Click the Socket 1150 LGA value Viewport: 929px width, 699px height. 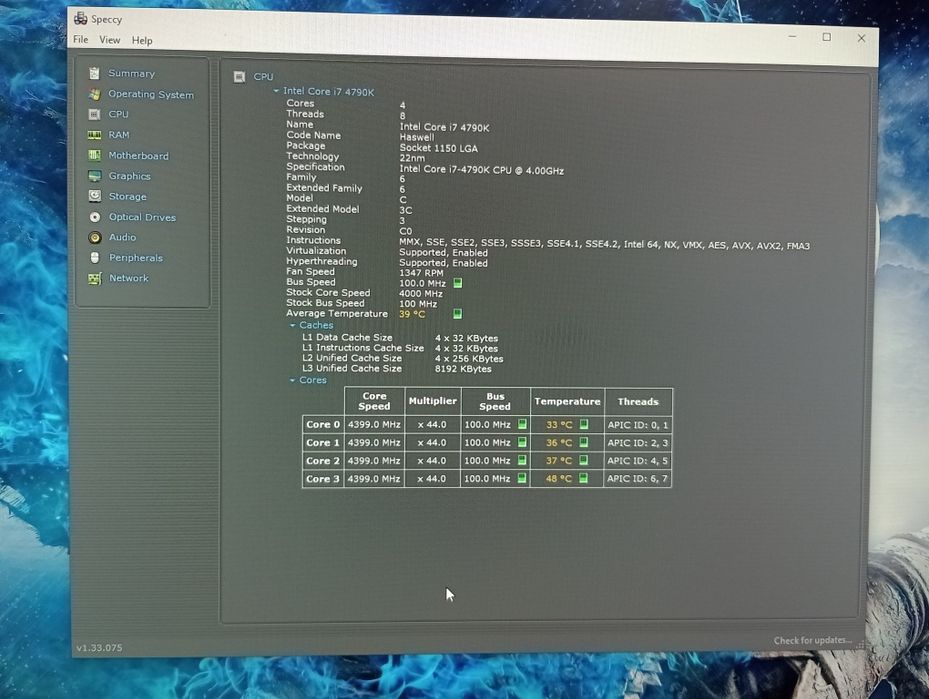tap(438, 148)
